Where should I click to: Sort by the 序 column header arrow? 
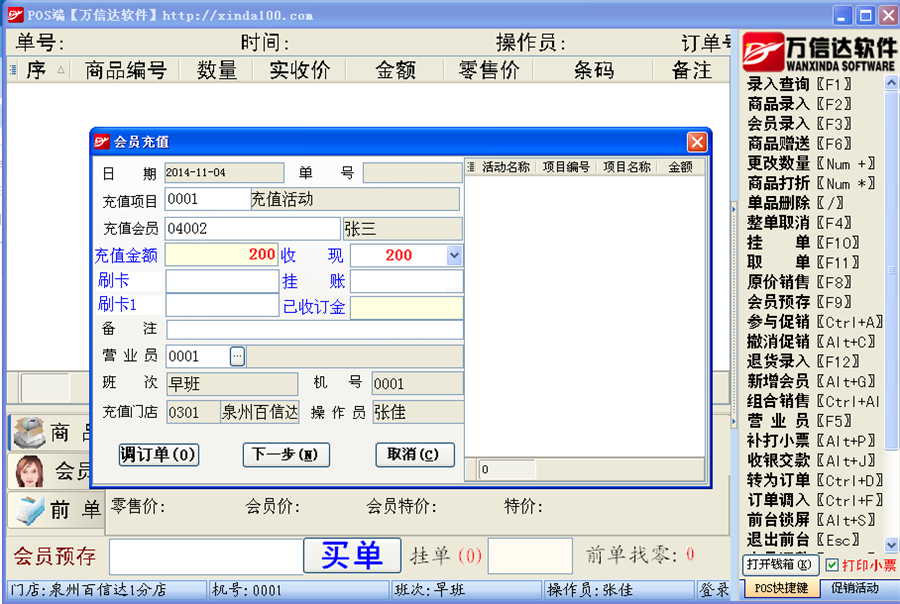[61, 70]
